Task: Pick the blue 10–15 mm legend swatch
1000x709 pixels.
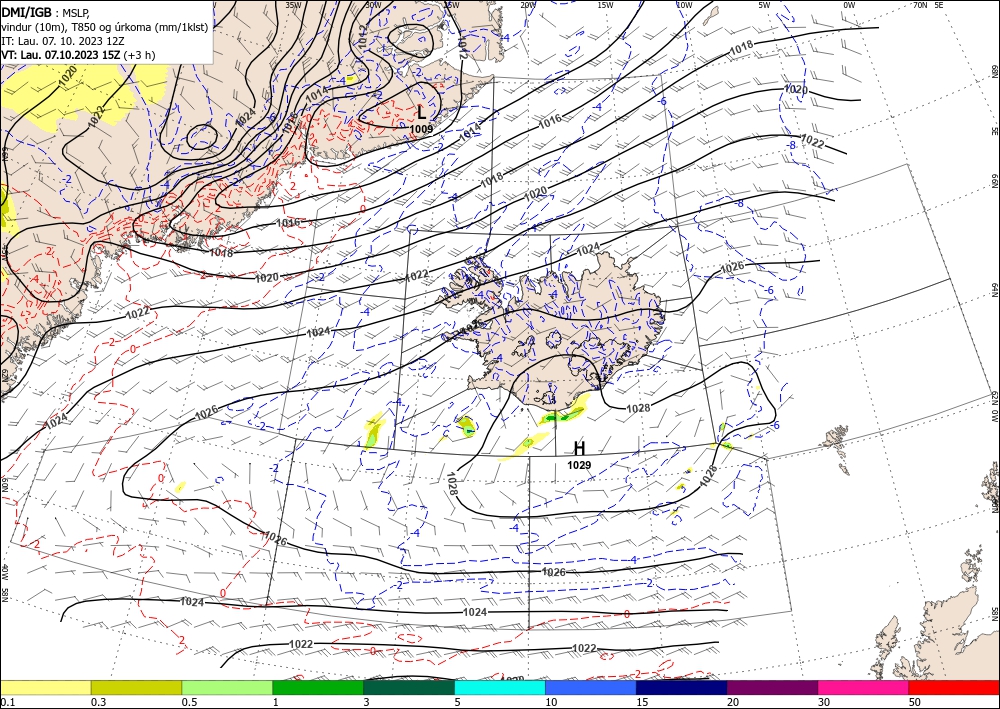Action: point(591,687)
